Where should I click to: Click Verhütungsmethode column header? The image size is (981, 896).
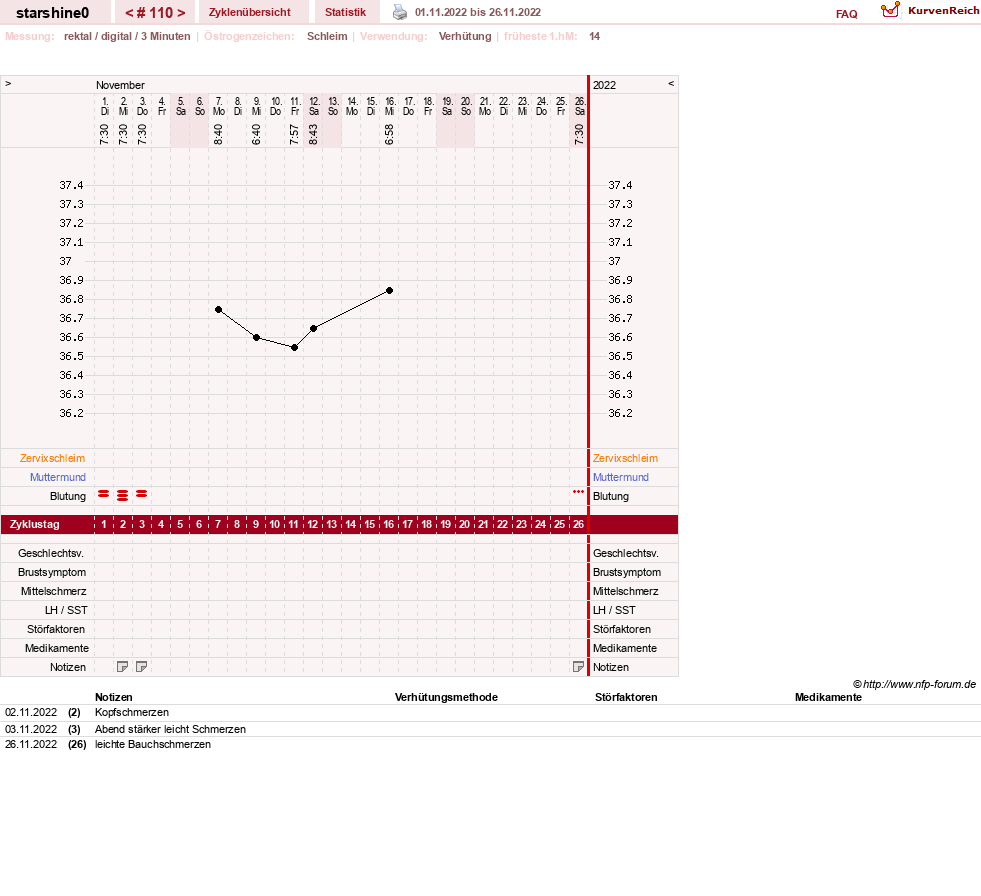coord(446,697)
